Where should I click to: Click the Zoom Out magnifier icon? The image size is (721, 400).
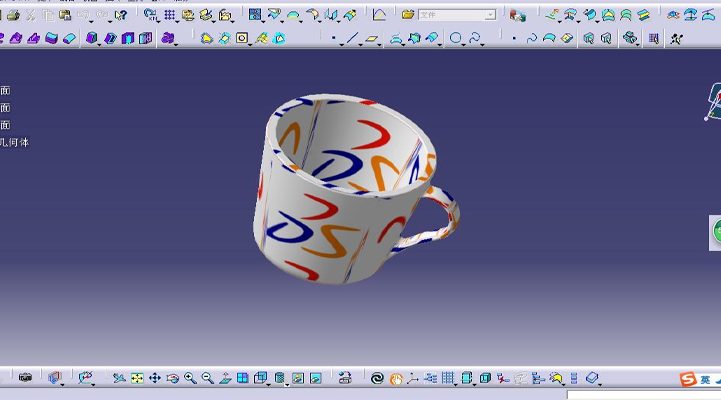tap(207, 378)
